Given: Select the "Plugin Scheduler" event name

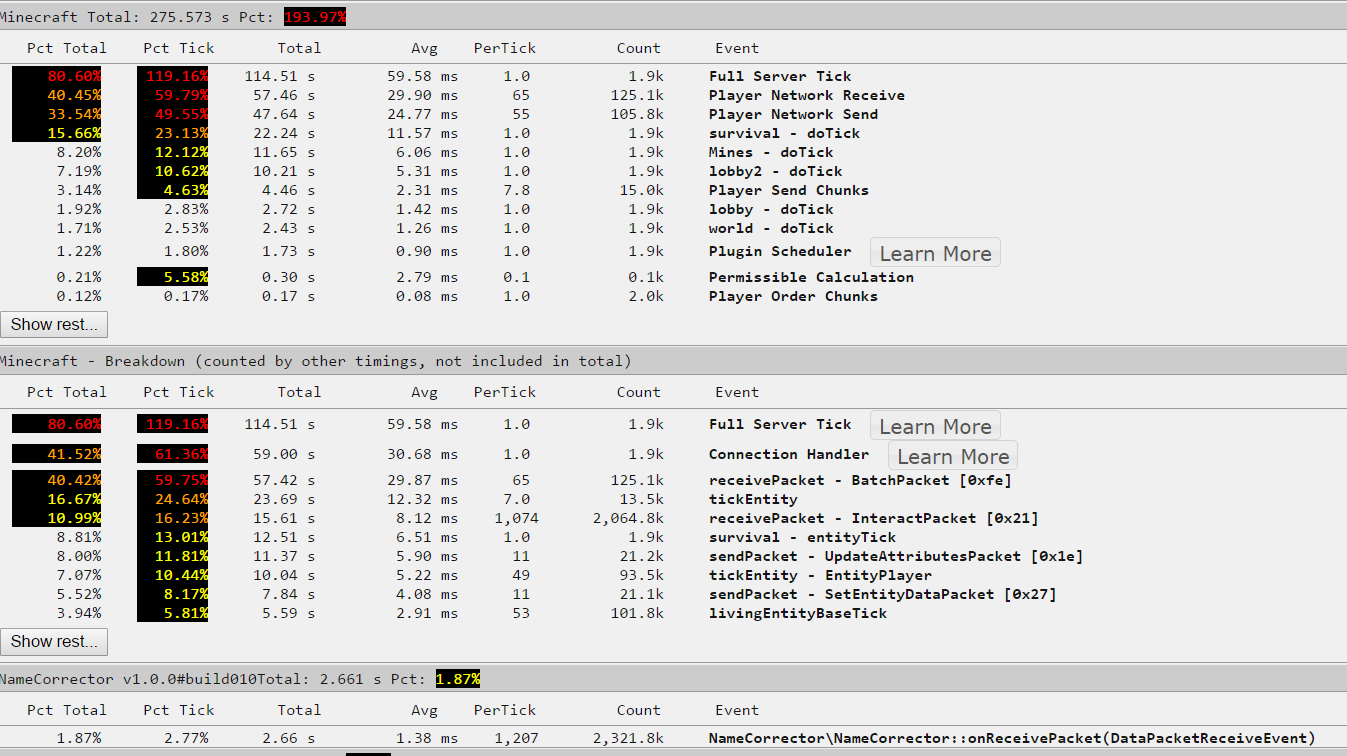Looking at the screenshot, I should (780, 251).
